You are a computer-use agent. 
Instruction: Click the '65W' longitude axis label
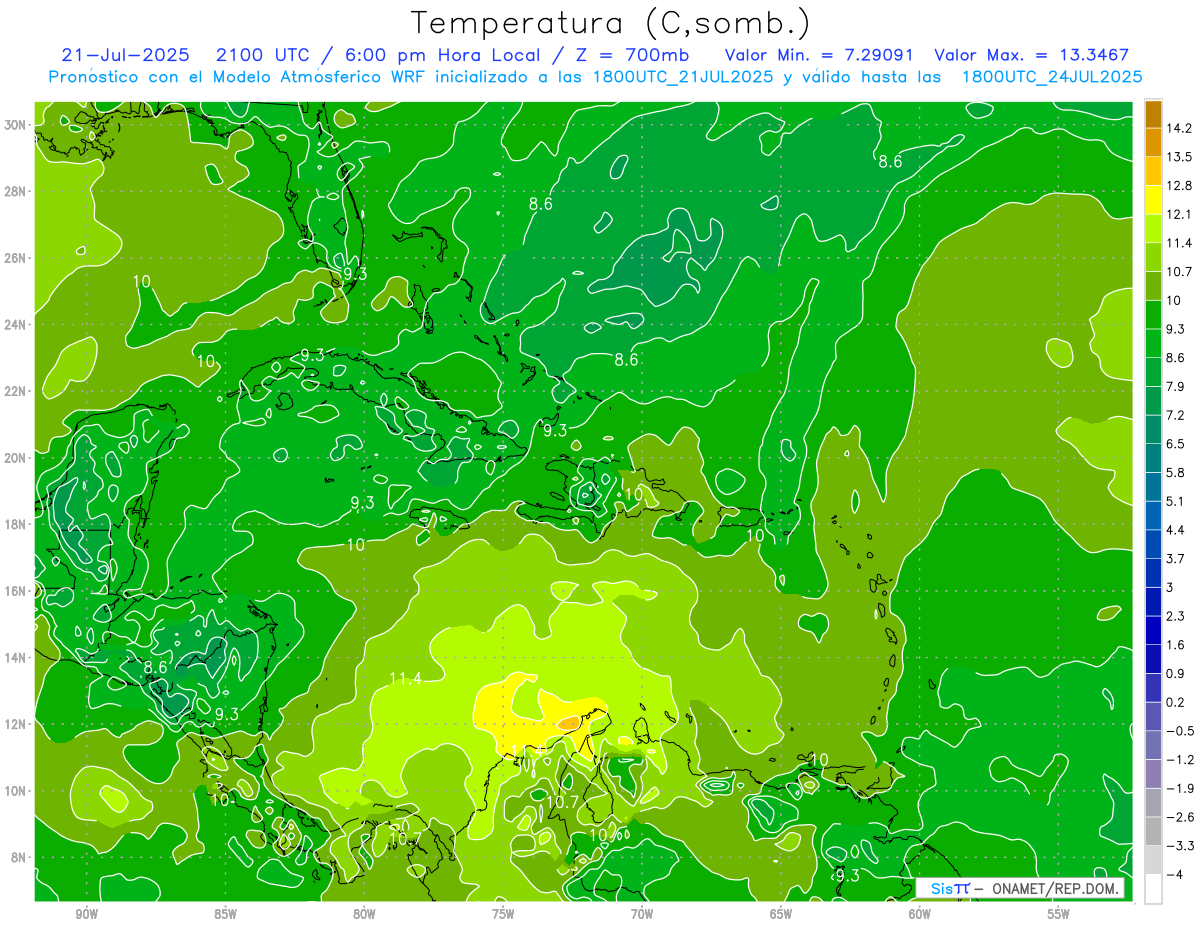tap(781, 914)
